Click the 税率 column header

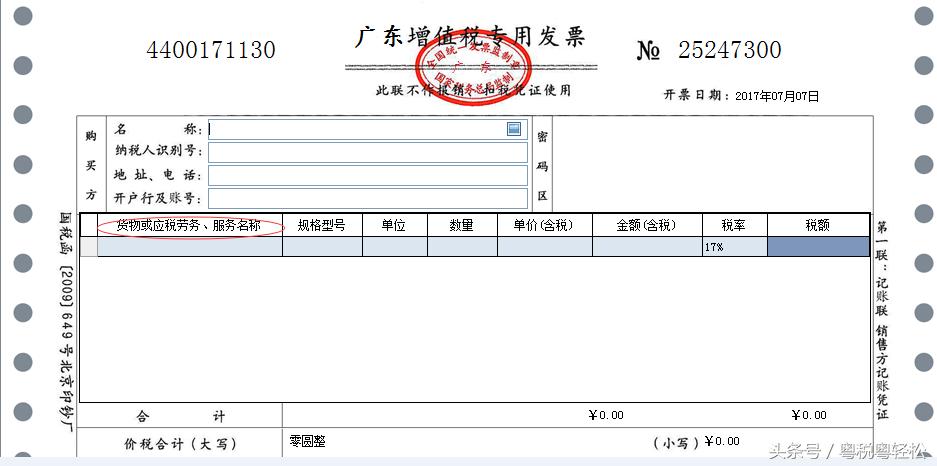734,225
